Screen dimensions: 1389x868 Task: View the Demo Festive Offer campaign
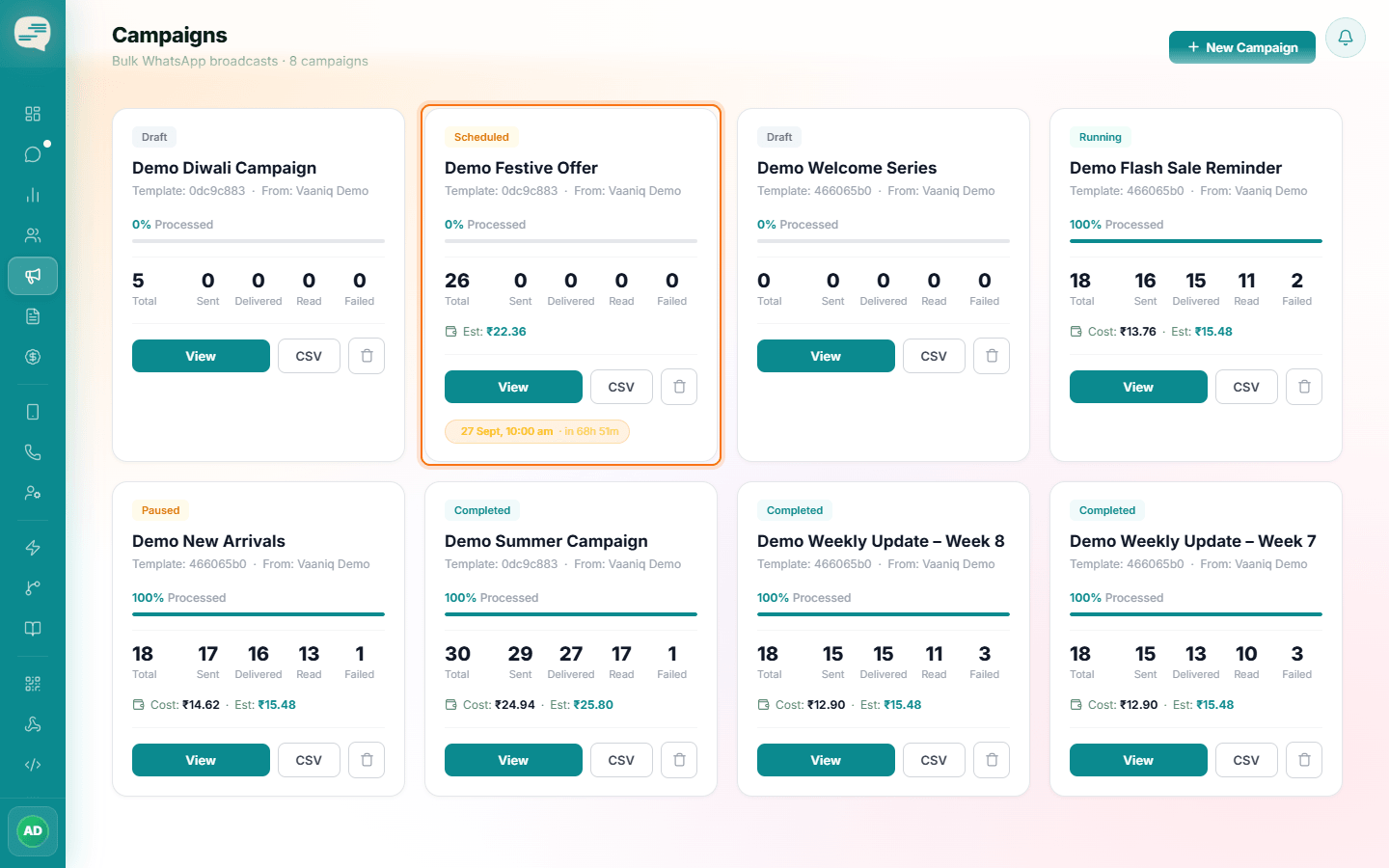(x=513, y=387)
